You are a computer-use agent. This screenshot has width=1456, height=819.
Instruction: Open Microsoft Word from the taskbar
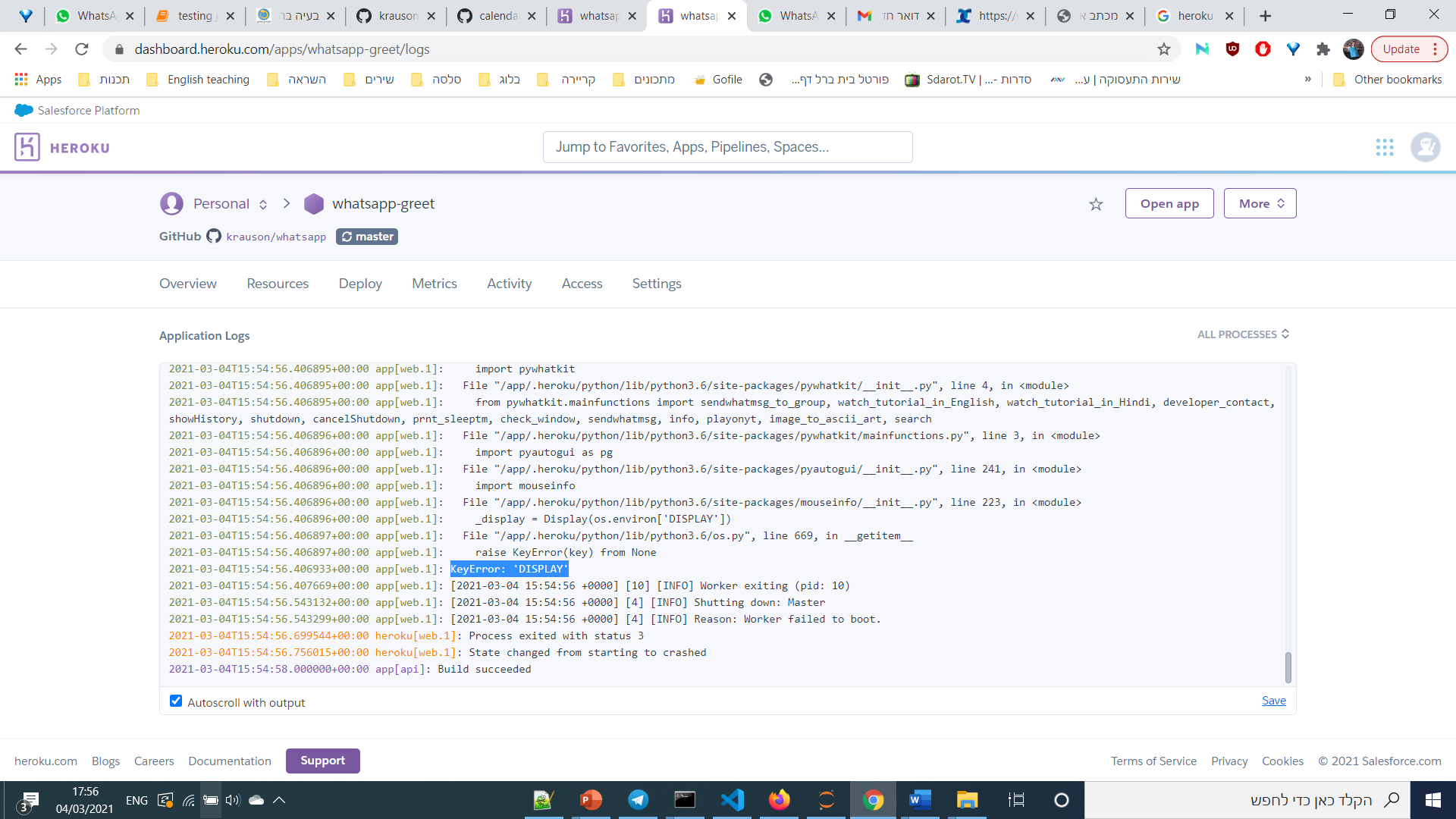pyautogui.click(x=920, y=800)
